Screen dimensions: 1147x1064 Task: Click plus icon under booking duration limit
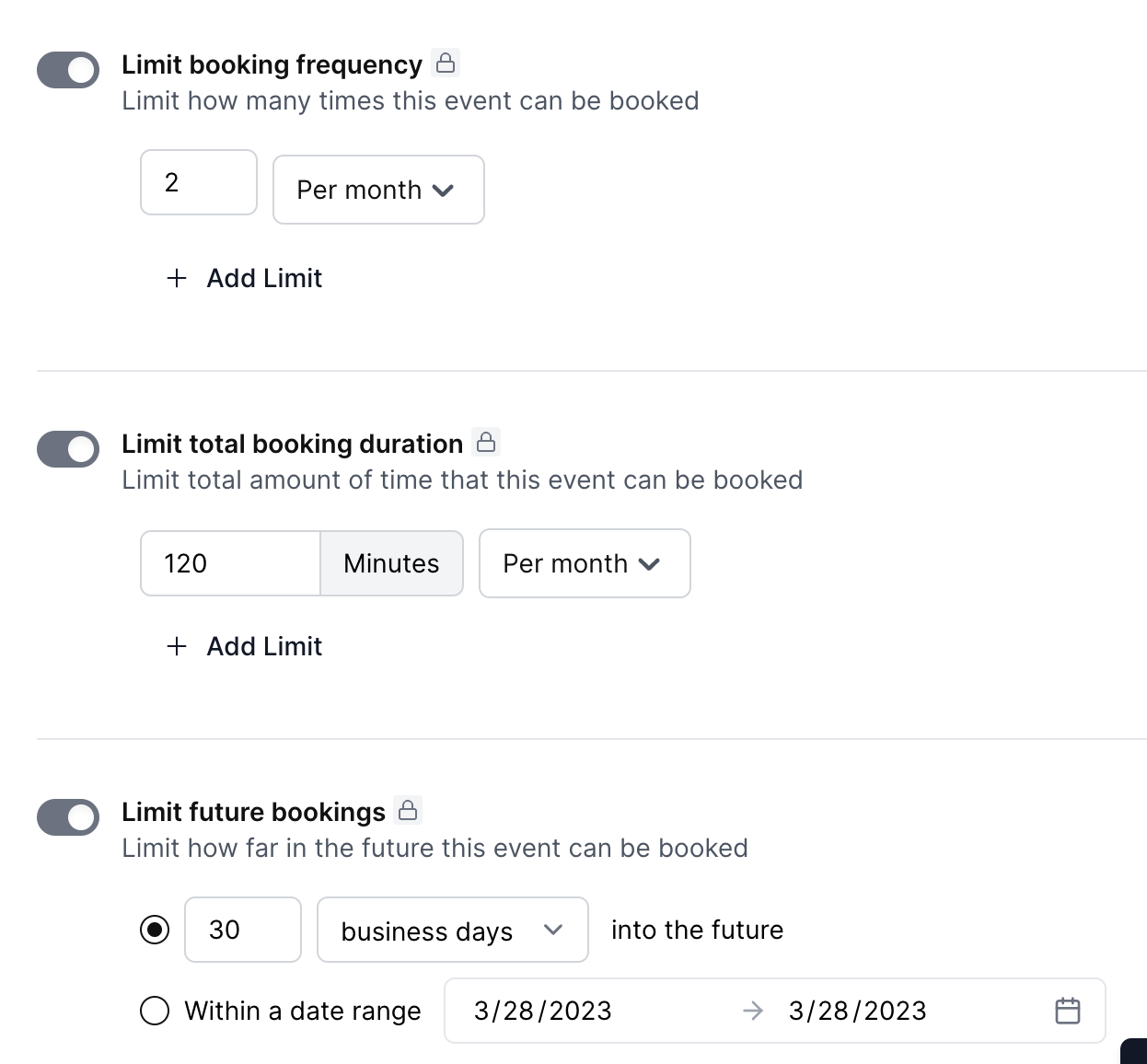177,646
